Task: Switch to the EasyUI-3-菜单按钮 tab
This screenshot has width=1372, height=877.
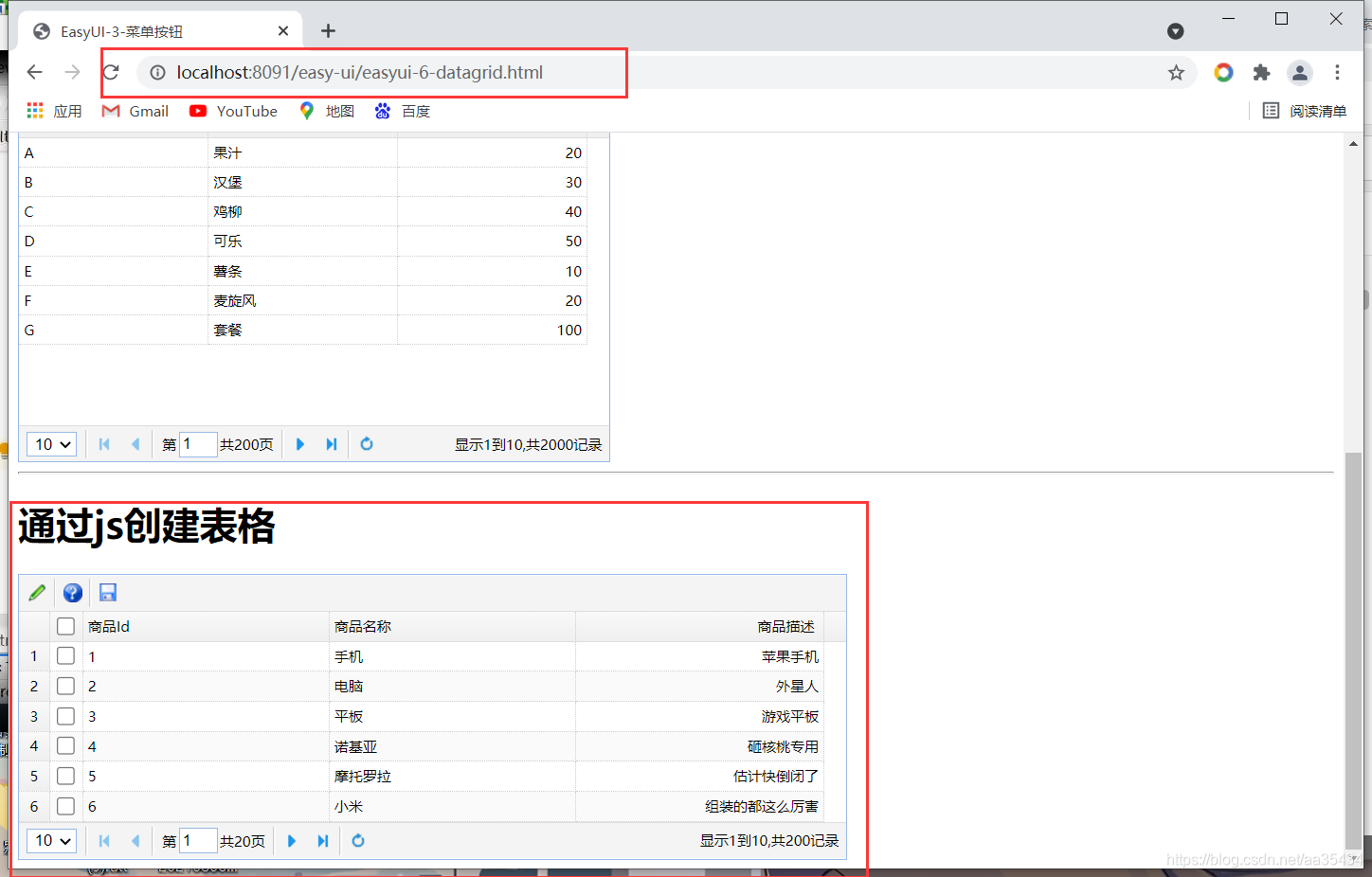Action: [161, 31]
